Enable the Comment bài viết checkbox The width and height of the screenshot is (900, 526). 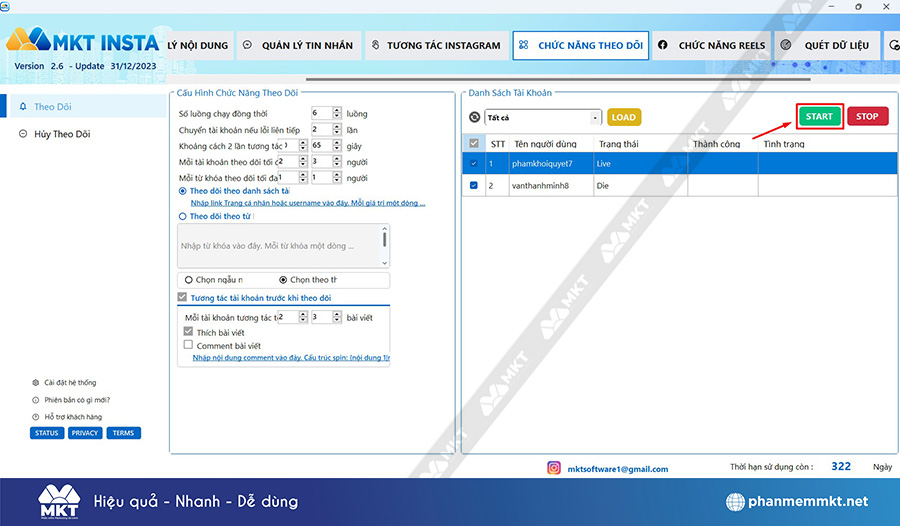(x=188, y=345)
